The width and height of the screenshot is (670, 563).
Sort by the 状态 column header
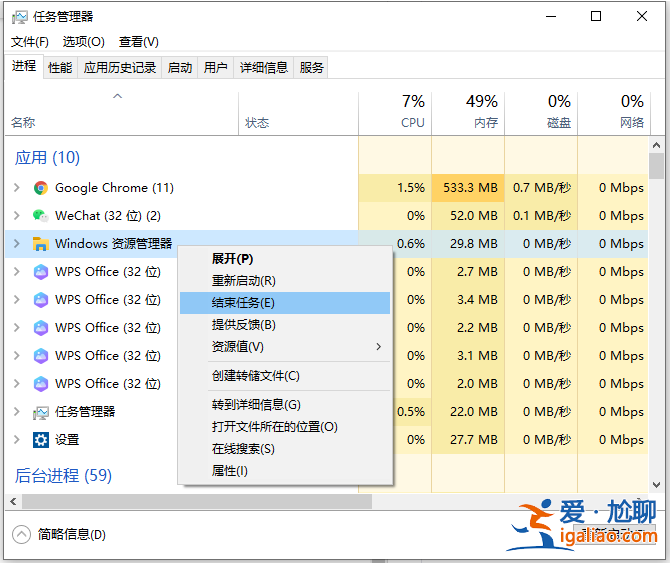298,114
